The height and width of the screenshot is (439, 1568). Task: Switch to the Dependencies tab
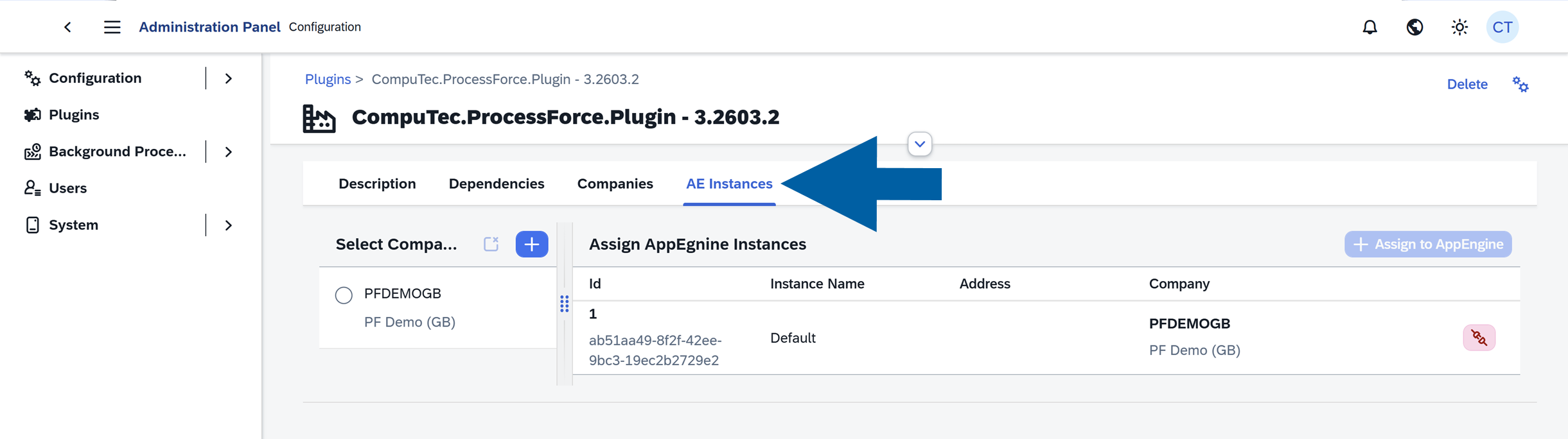point(497,184)
